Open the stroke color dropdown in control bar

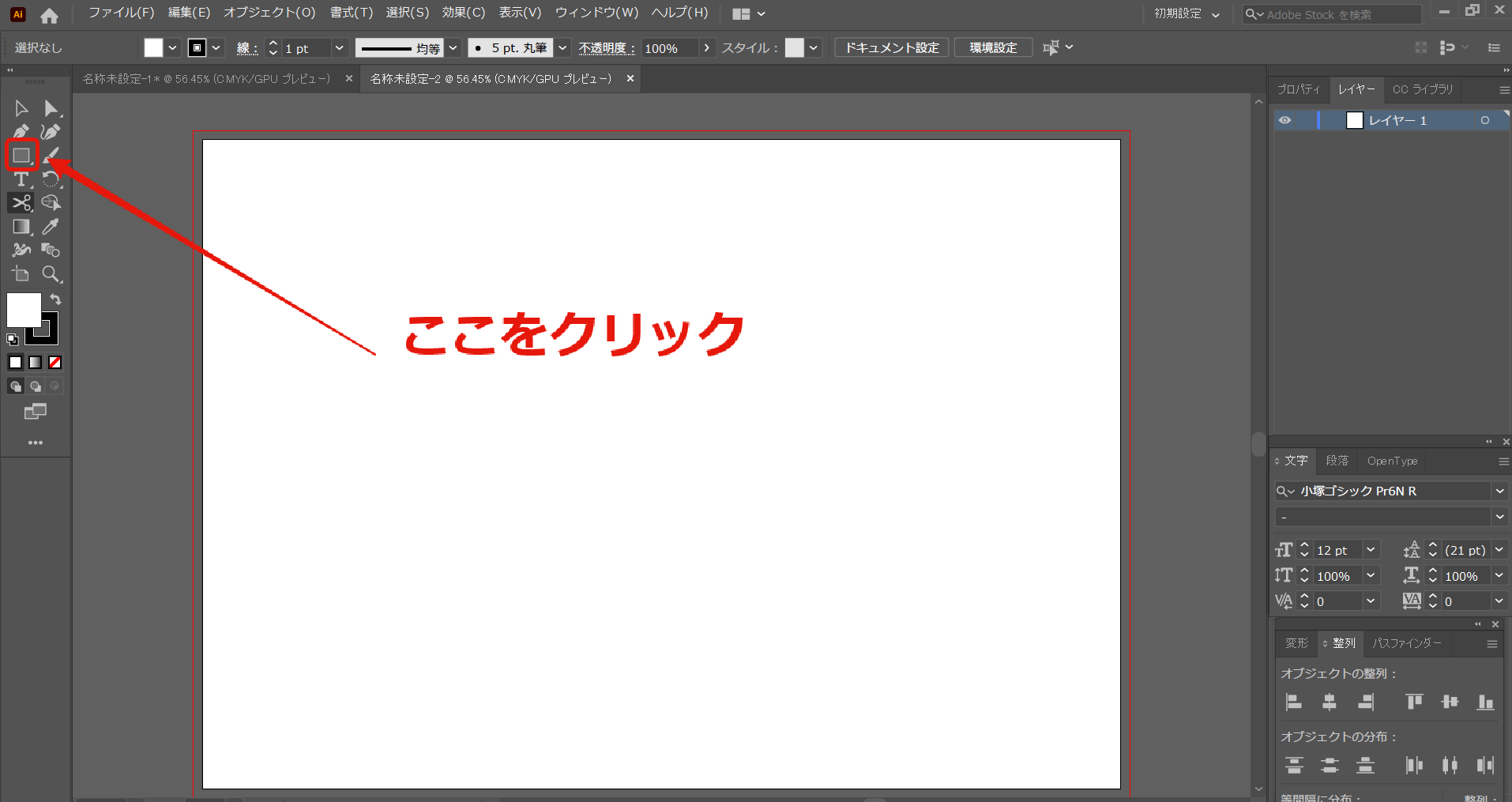[x=217, y=48]
